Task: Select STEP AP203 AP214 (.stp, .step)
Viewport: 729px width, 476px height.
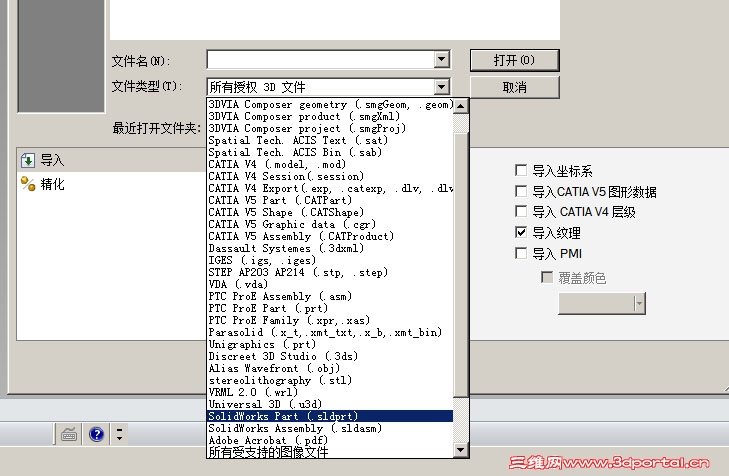Action: [x=330, y=272]
